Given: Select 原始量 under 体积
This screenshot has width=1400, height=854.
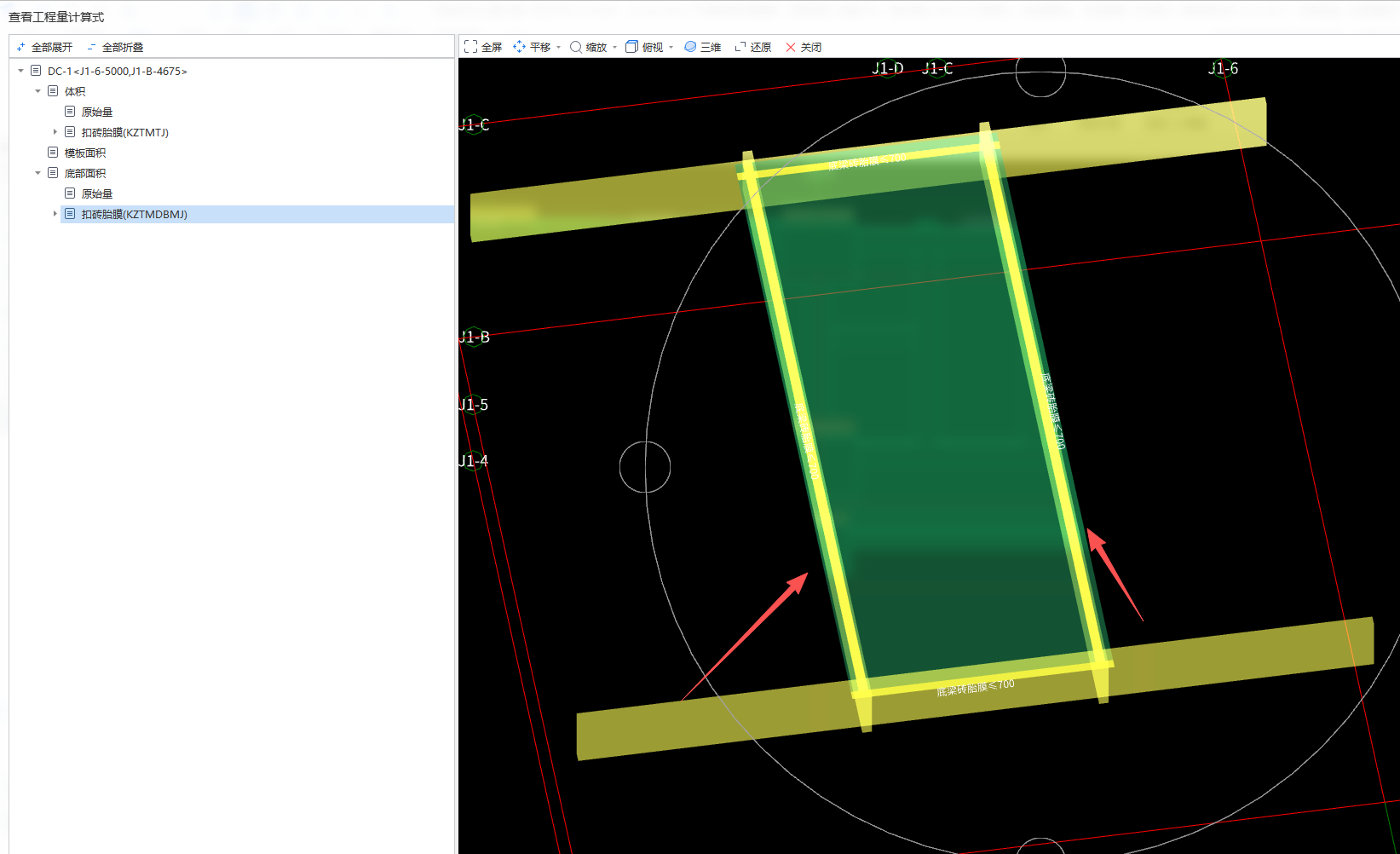Looking at the screenshot, I should (x=97, y=112).
